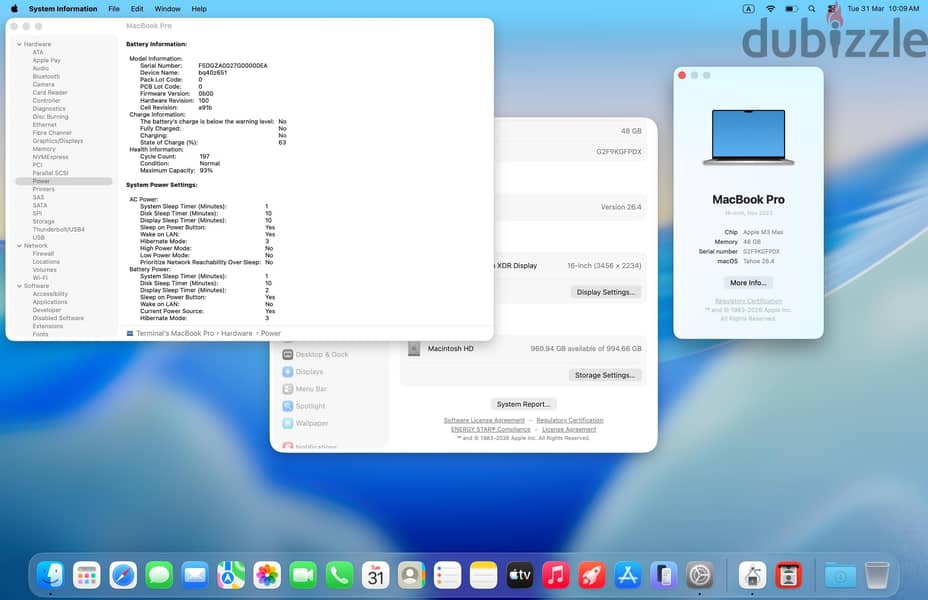Image resolution: width=928 pixels, height=600 pixels.
Task: Select Apple Pay in hardware list
Action: pyautogui.click(x=46, y=60)
